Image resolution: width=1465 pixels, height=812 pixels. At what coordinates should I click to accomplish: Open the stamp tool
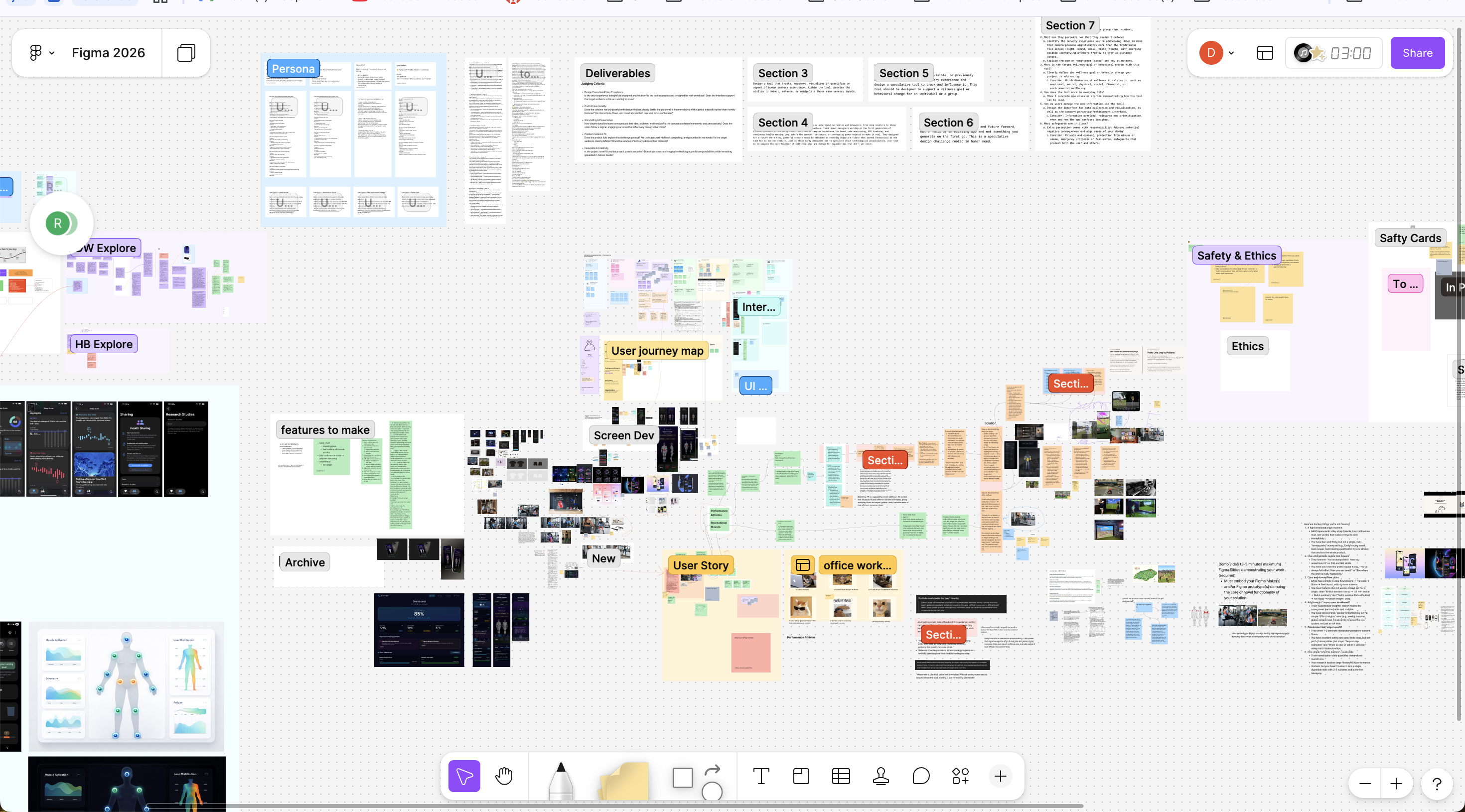(881, 776)
